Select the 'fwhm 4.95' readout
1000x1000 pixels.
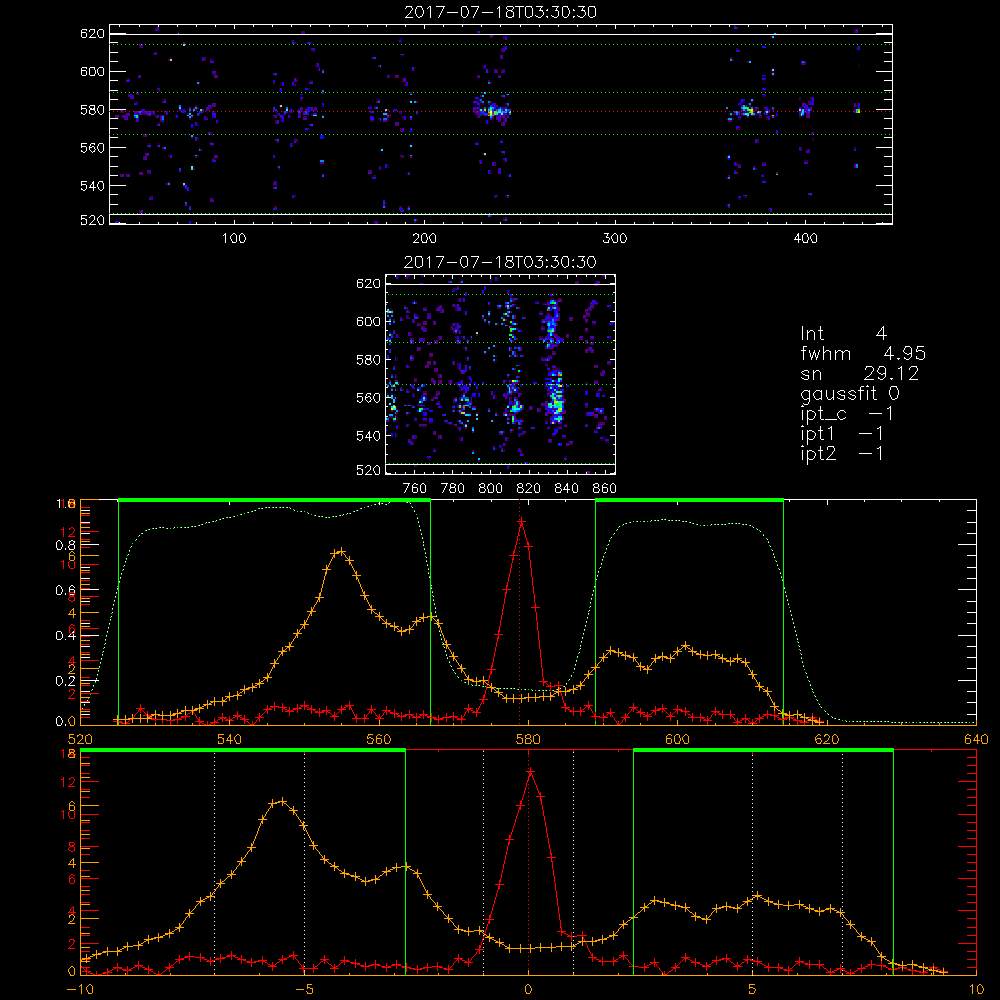click(863, 353)
